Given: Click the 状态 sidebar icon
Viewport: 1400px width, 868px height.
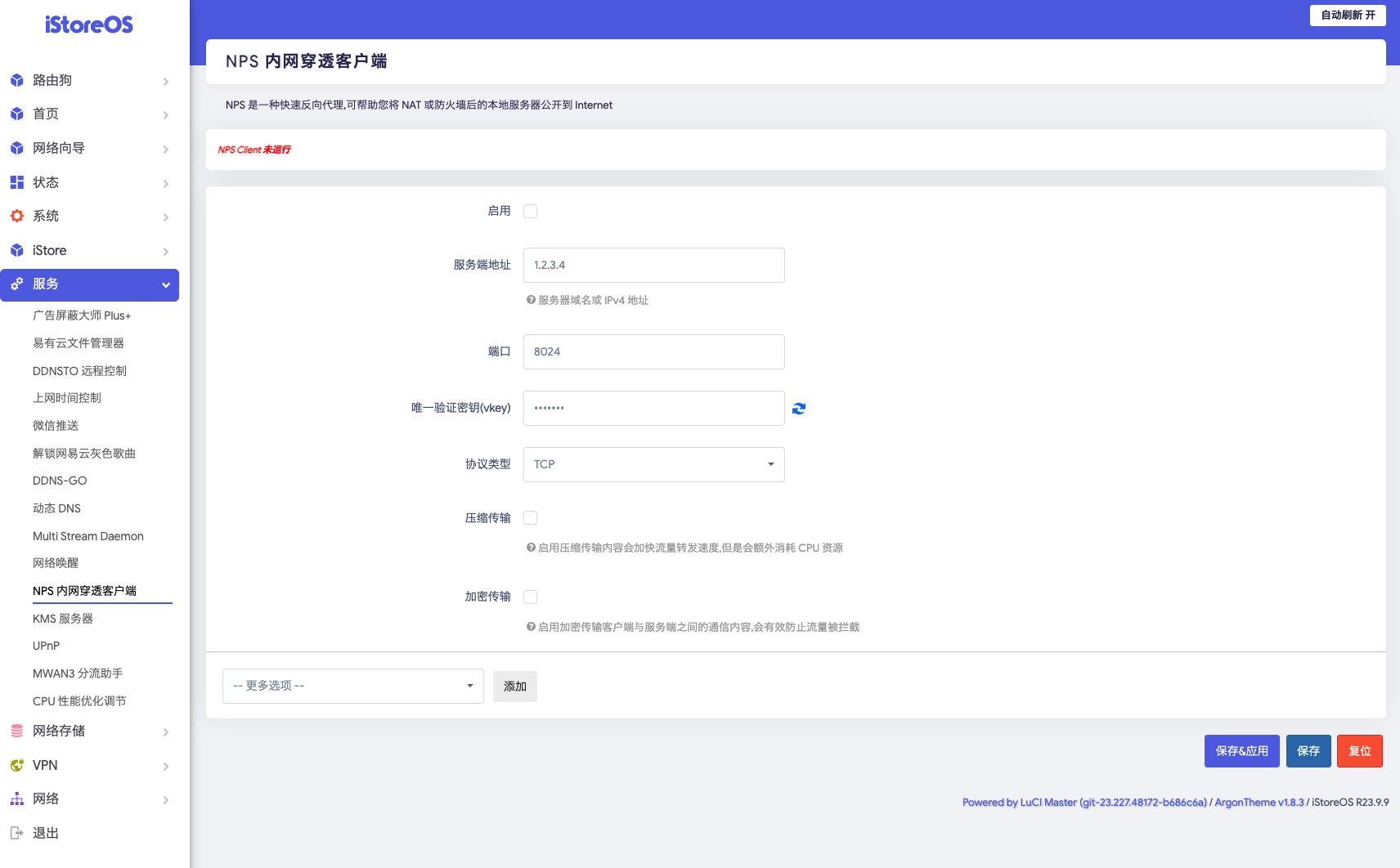Looking at the screenshot, I should pyautogui.click(x=17, y=181).
